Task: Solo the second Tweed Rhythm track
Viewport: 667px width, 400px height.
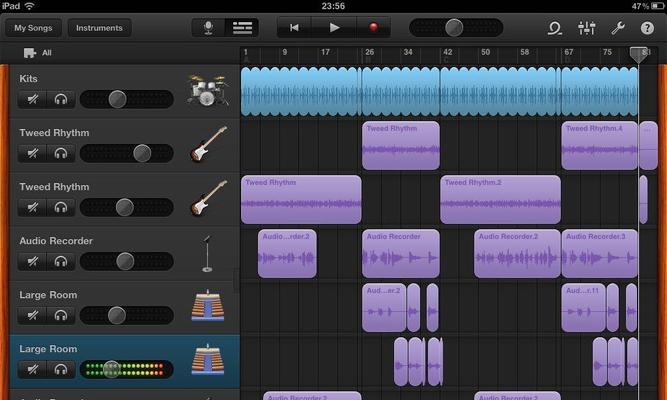Action: click(61, 208)
